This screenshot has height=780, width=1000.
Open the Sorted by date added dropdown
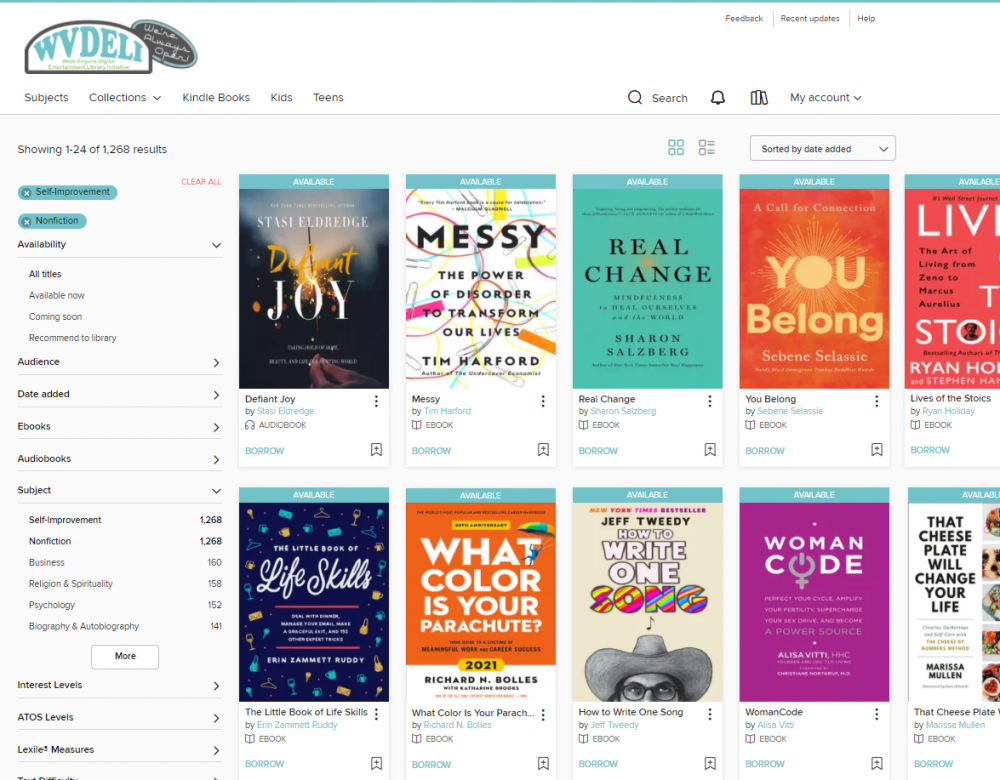pyautogui.click(x=822, y=149)
